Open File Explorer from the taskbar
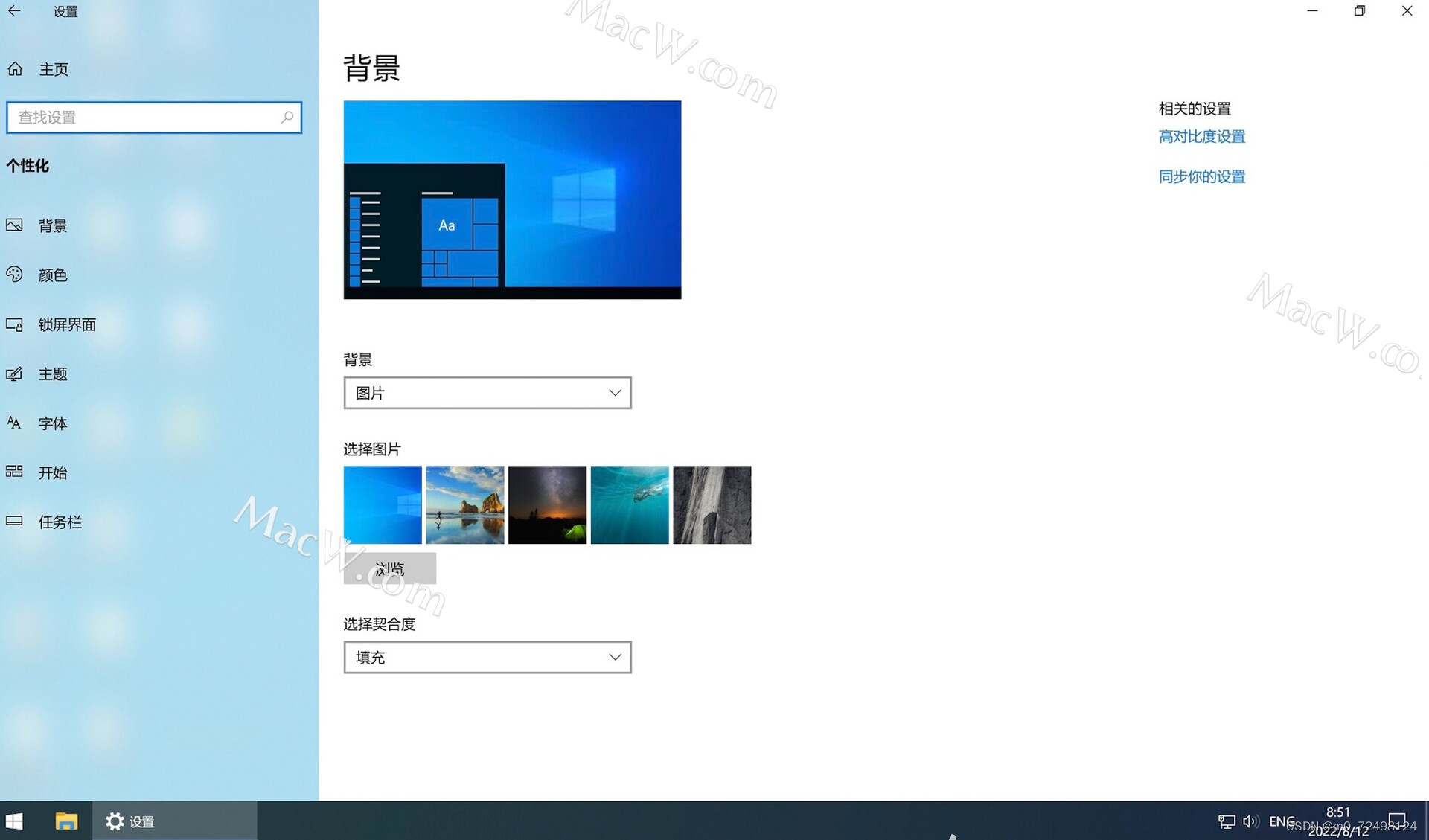1429x840 pixels. pyautogui.click(x=66, y=821)
